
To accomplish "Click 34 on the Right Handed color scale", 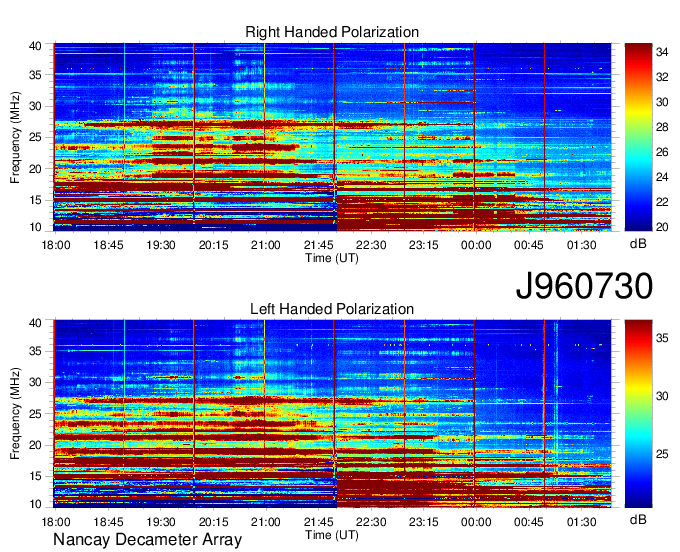I will point(662,52).
